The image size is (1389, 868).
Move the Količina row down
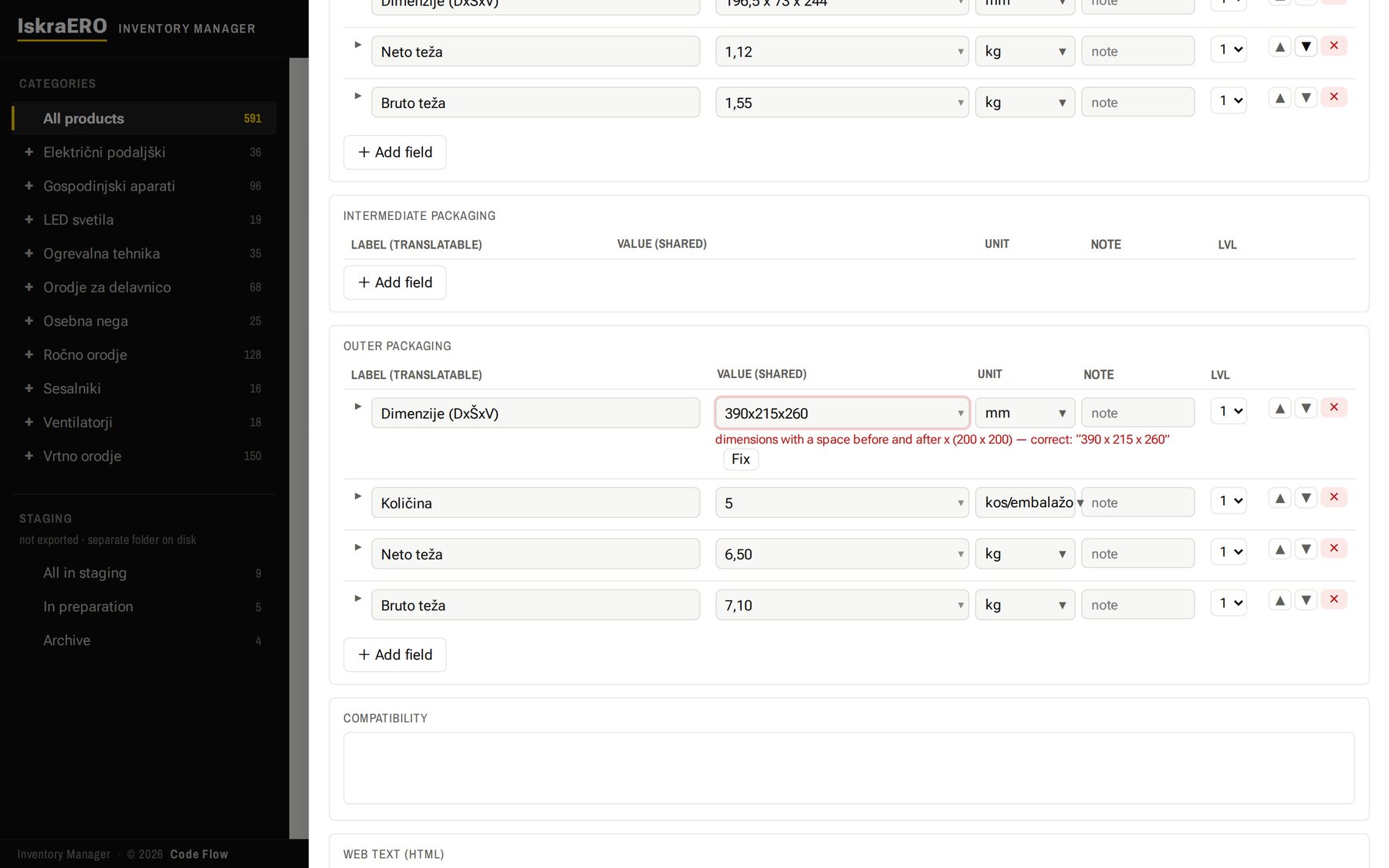[x=1306, y=498]
